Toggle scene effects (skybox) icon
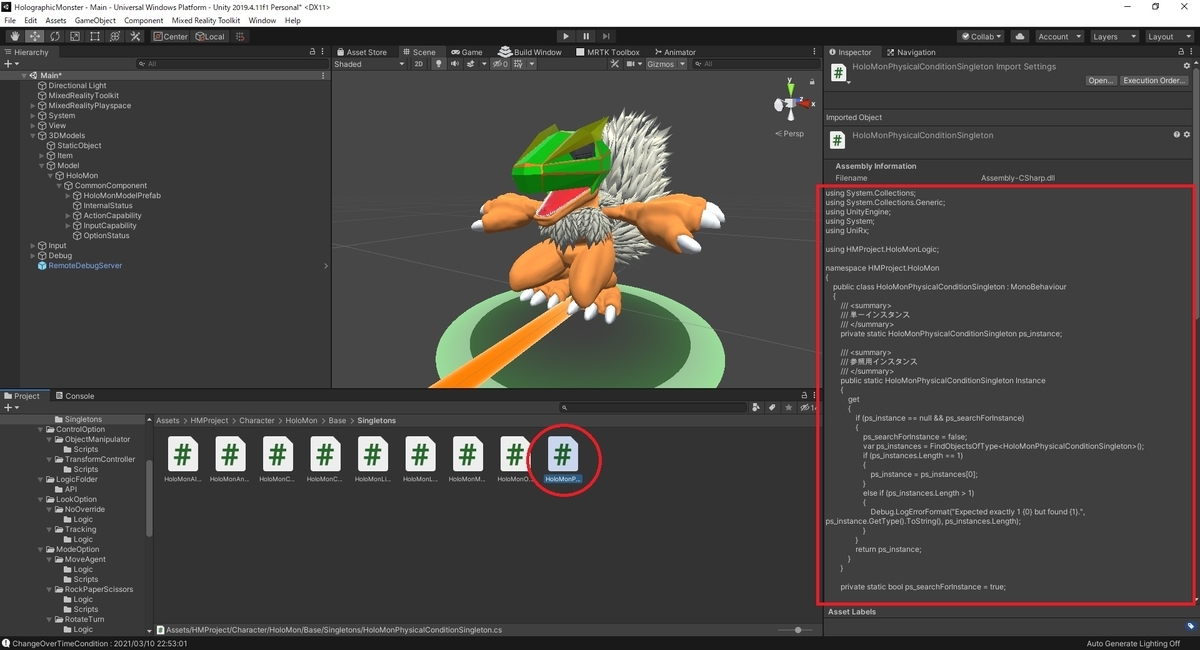Screen dimensions: 1200x650 pos(472,64)
